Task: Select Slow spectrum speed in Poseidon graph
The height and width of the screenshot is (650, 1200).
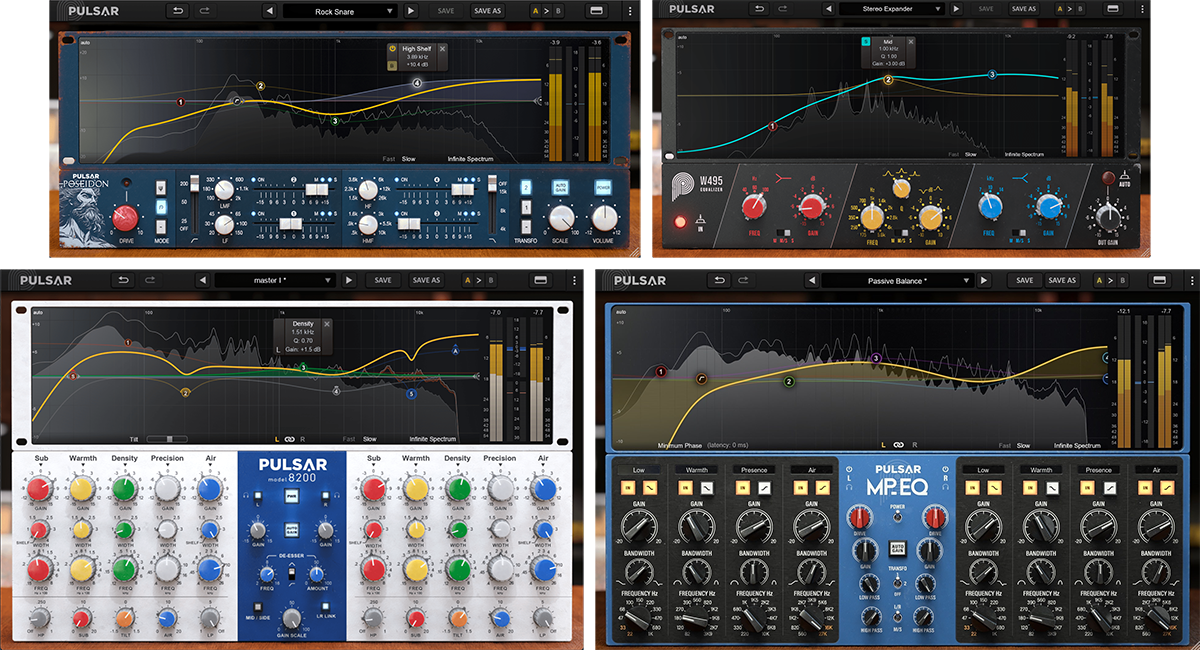Action: [409, 158]
